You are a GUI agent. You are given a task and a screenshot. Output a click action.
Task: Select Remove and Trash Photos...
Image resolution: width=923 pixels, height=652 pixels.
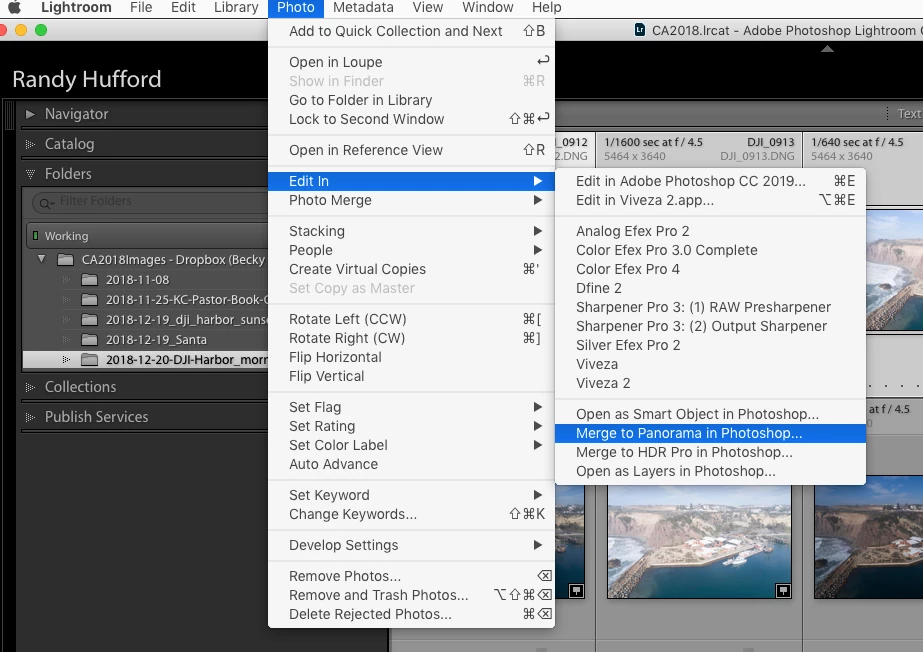(x=411, y=595)
